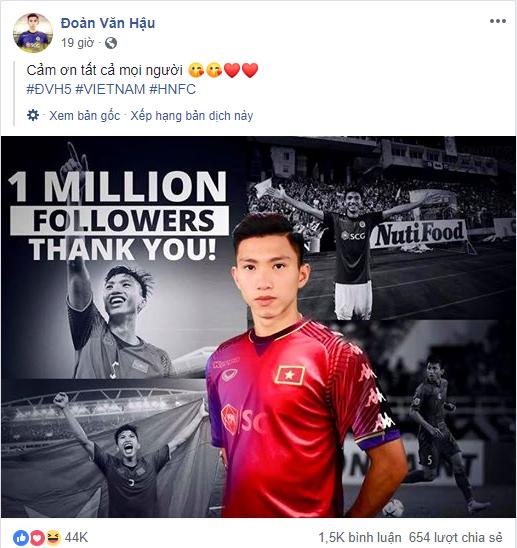View the 1,5K bình luận comments
The image size is (517, 548).
point(360,538)
